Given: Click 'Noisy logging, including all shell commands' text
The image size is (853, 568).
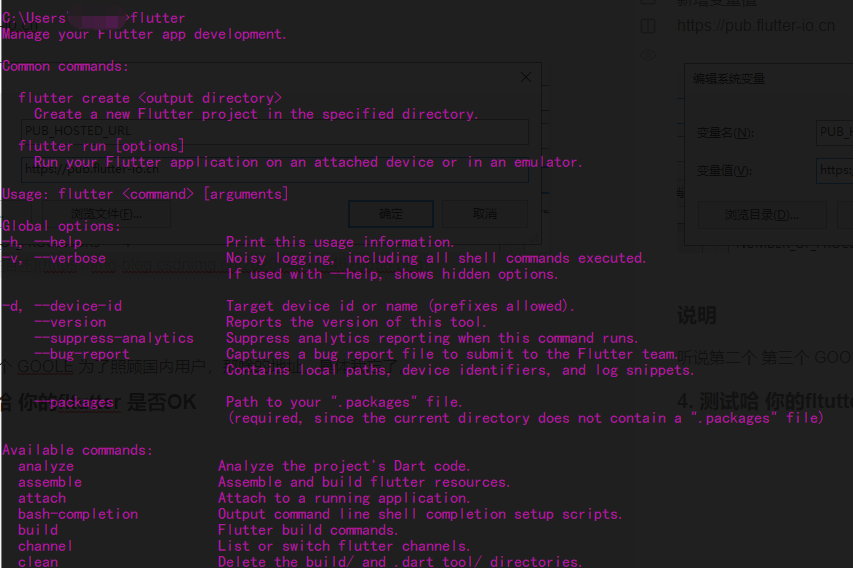Looking at the screenshot, I should (436, 258).
